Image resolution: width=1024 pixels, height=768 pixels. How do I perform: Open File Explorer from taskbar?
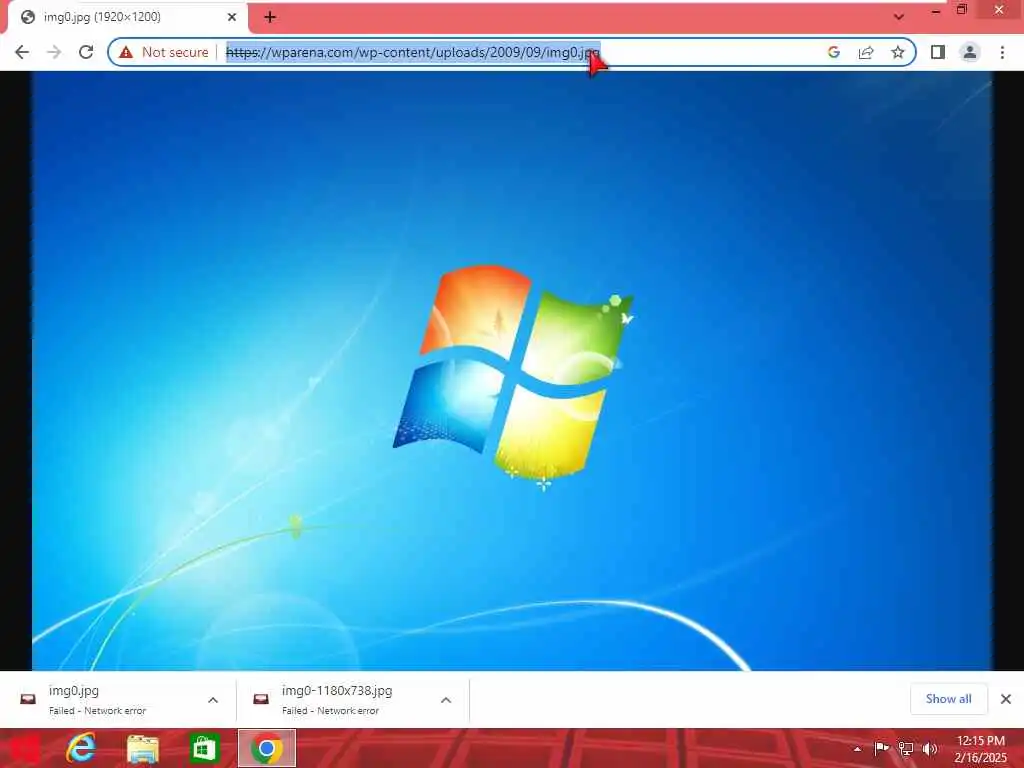142,748
